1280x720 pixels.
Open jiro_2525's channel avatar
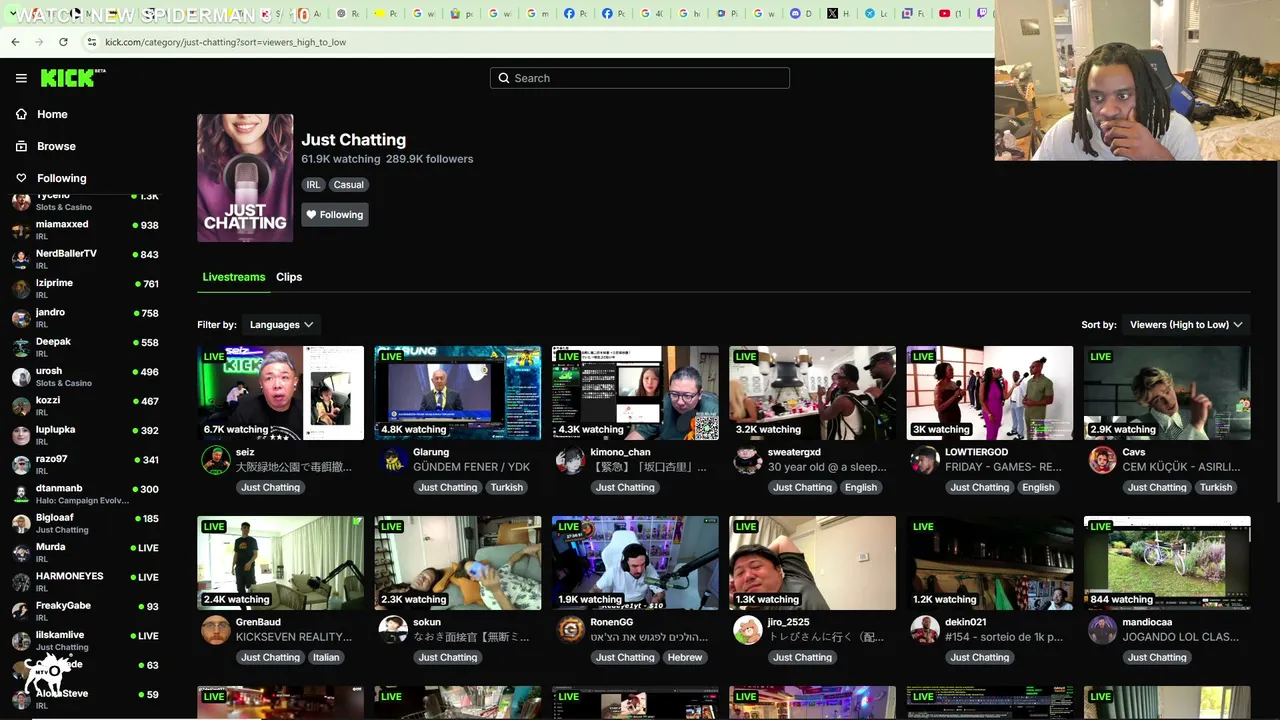tap(748, 630)
